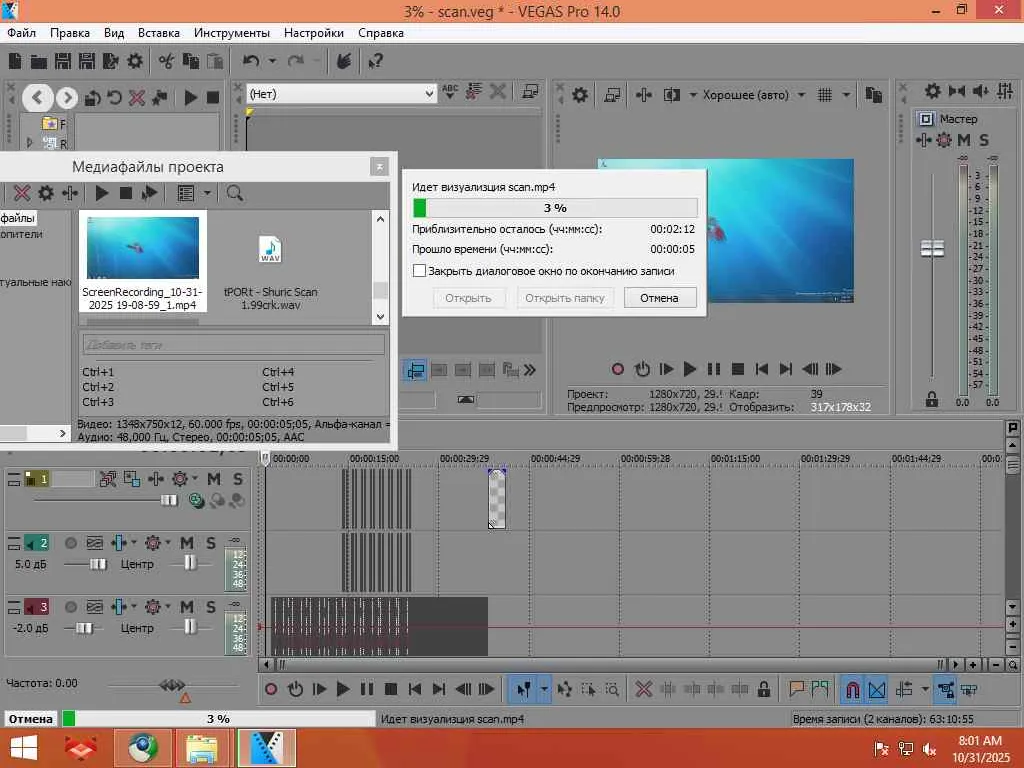Viewport: 1024px width, 768px height.
Task: Arm audio track 3 for record
Action: [71, 607]
